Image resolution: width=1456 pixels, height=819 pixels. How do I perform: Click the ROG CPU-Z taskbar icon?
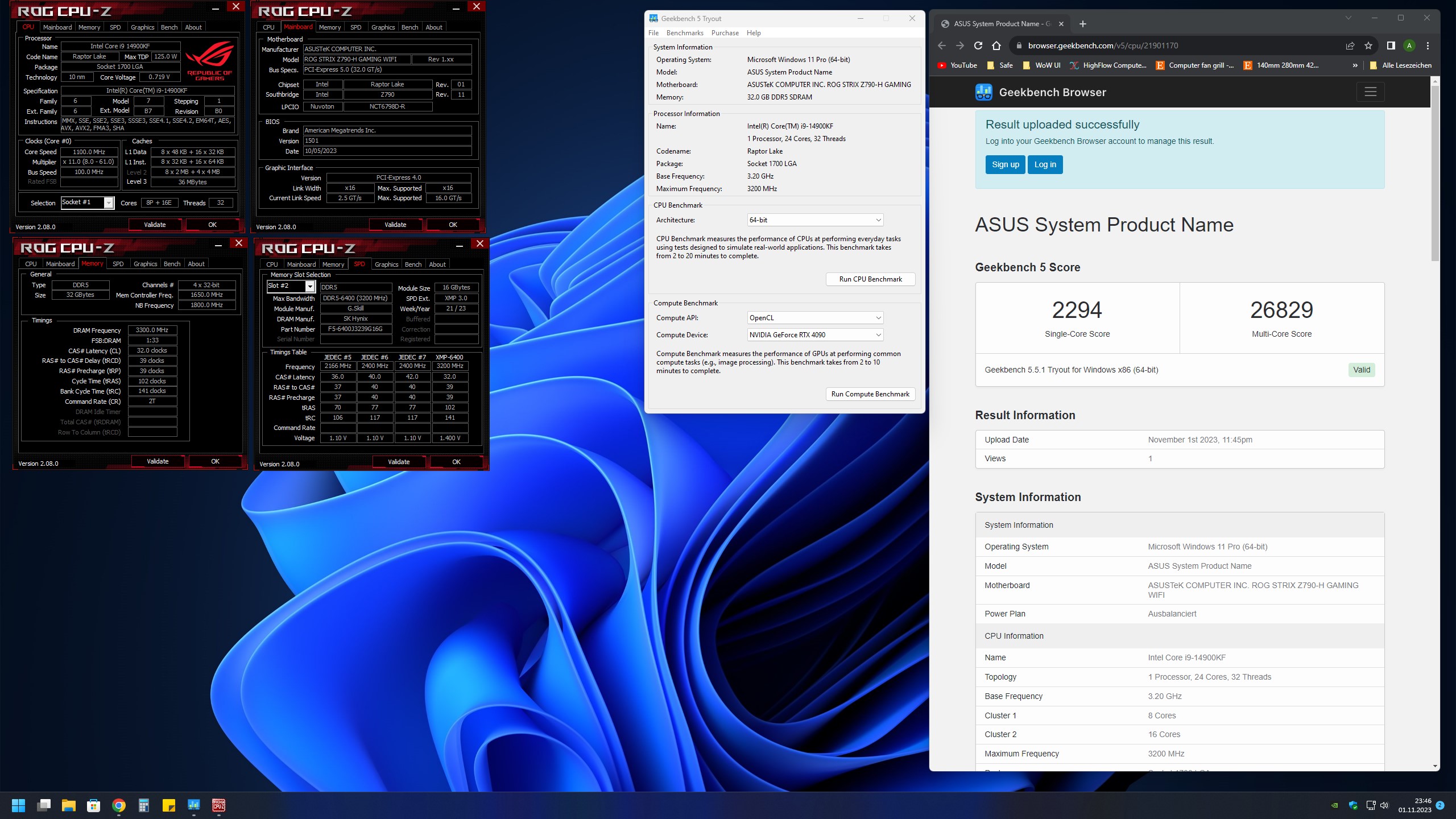(x=219, y=805)
